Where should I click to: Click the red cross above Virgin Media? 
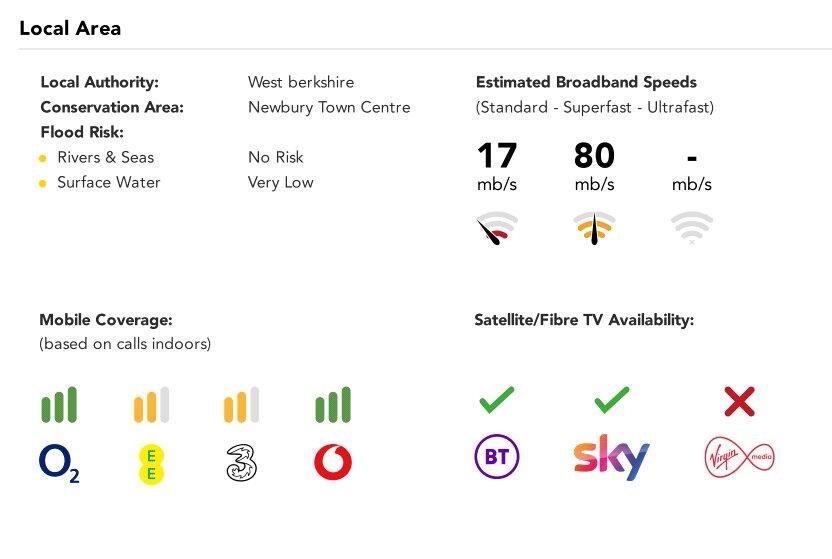739,402
